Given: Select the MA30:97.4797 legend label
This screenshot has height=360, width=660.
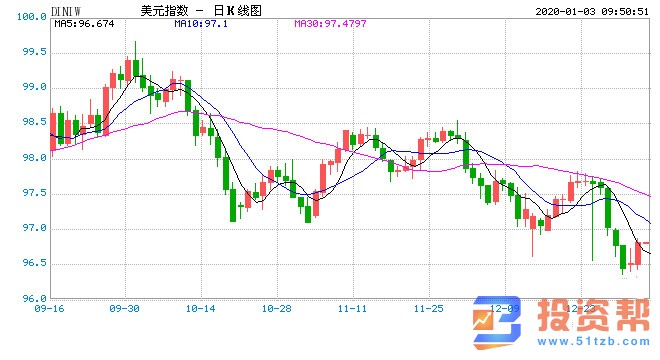Looking at the screenshot, I should pyautogui.click(x=330, y=24).
